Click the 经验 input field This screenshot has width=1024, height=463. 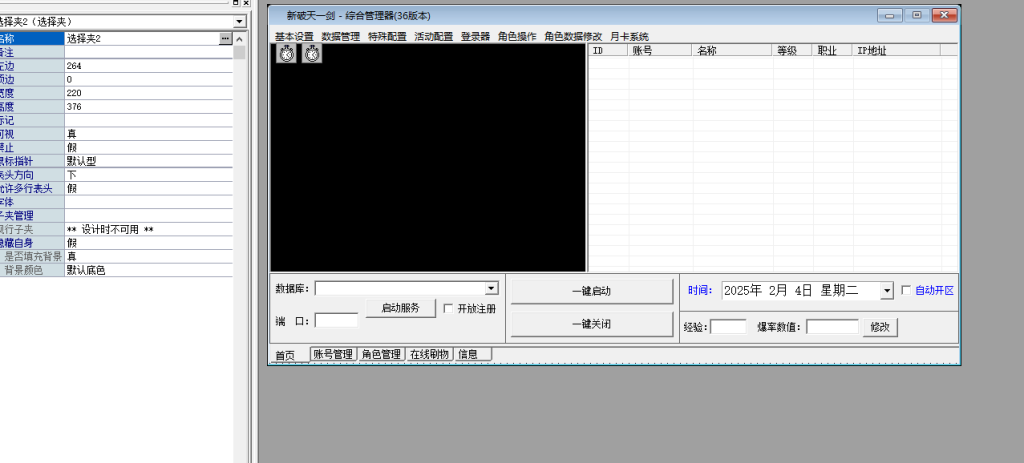[728, 327]
